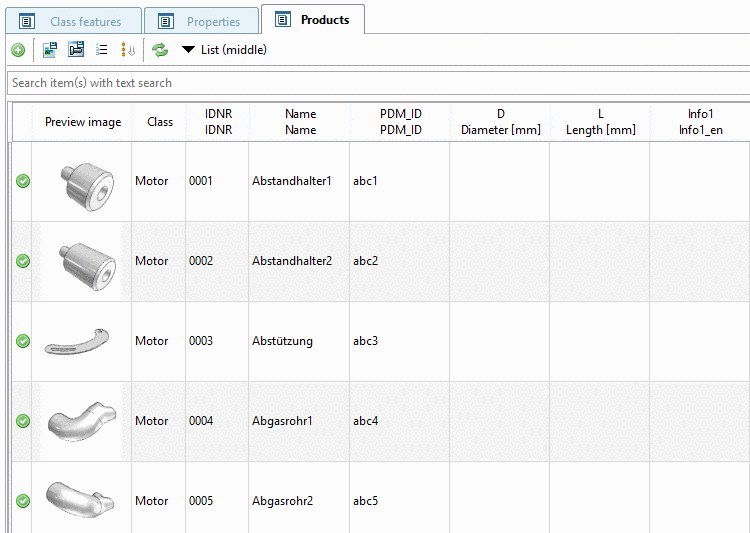Select the cell with IDNR 0001
The image size is (750, 533).
[x=217, y=181]
